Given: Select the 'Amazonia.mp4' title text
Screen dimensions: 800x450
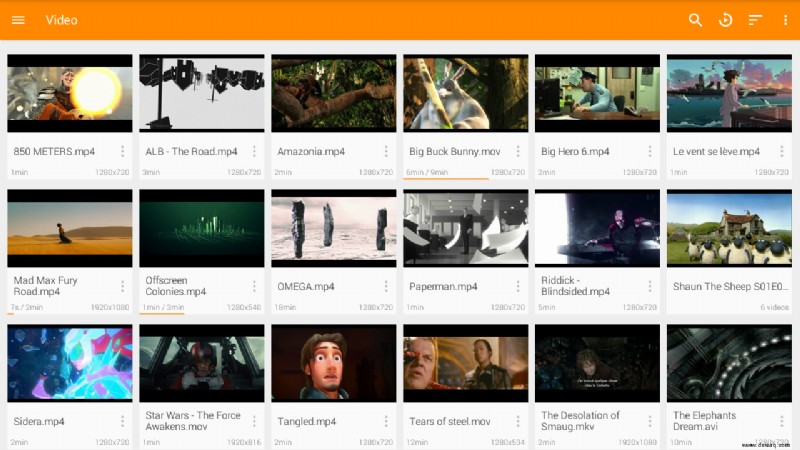Looking at the screenshot, I should tap(311, 152).
